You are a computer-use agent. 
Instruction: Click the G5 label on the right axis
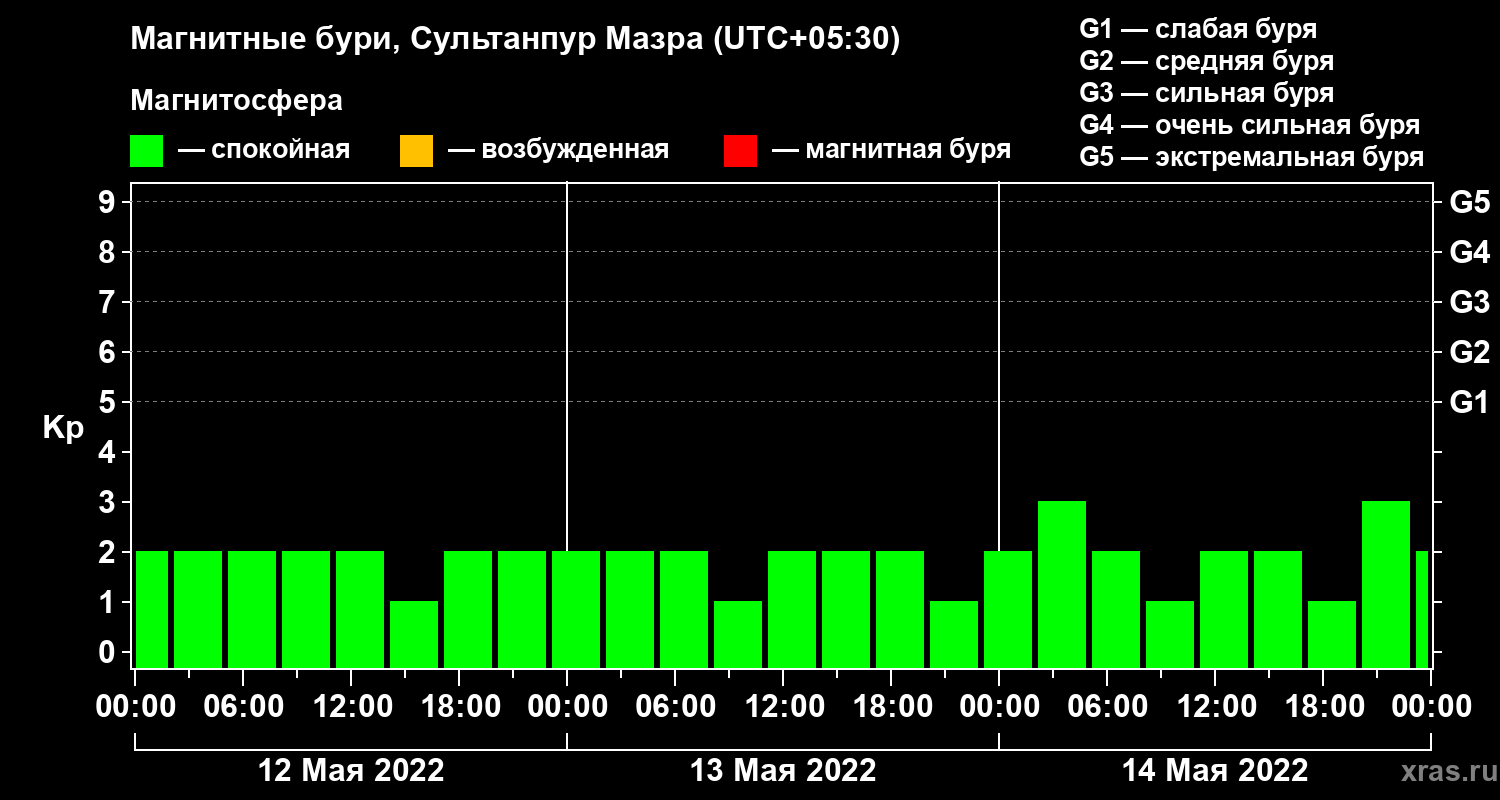click(1470, 202)
